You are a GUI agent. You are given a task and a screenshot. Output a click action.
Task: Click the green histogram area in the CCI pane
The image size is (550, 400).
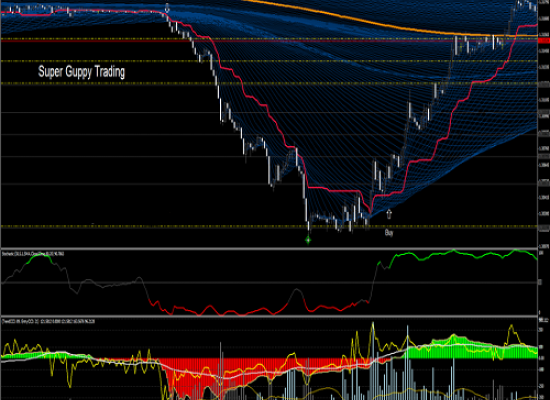(470, 349)
